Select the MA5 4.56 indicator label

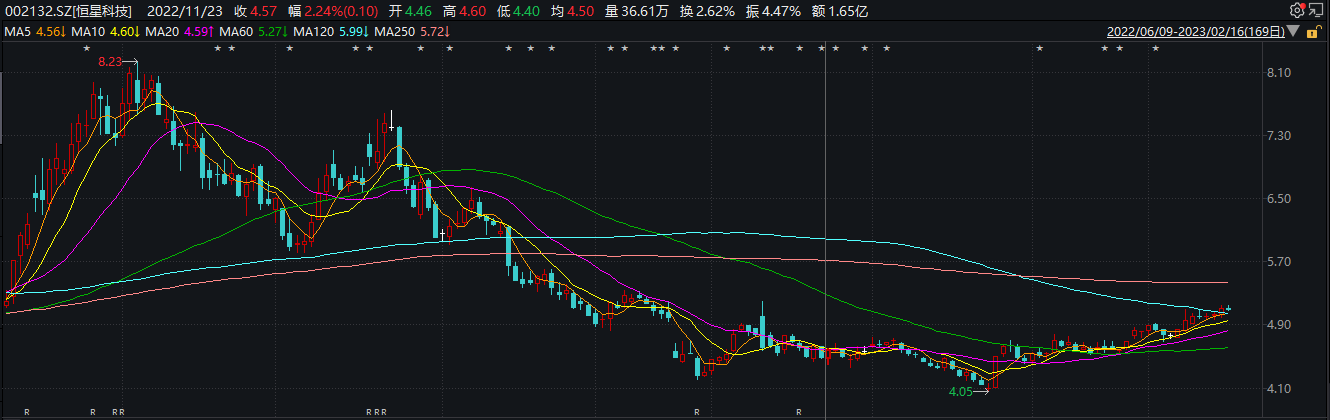35,32
